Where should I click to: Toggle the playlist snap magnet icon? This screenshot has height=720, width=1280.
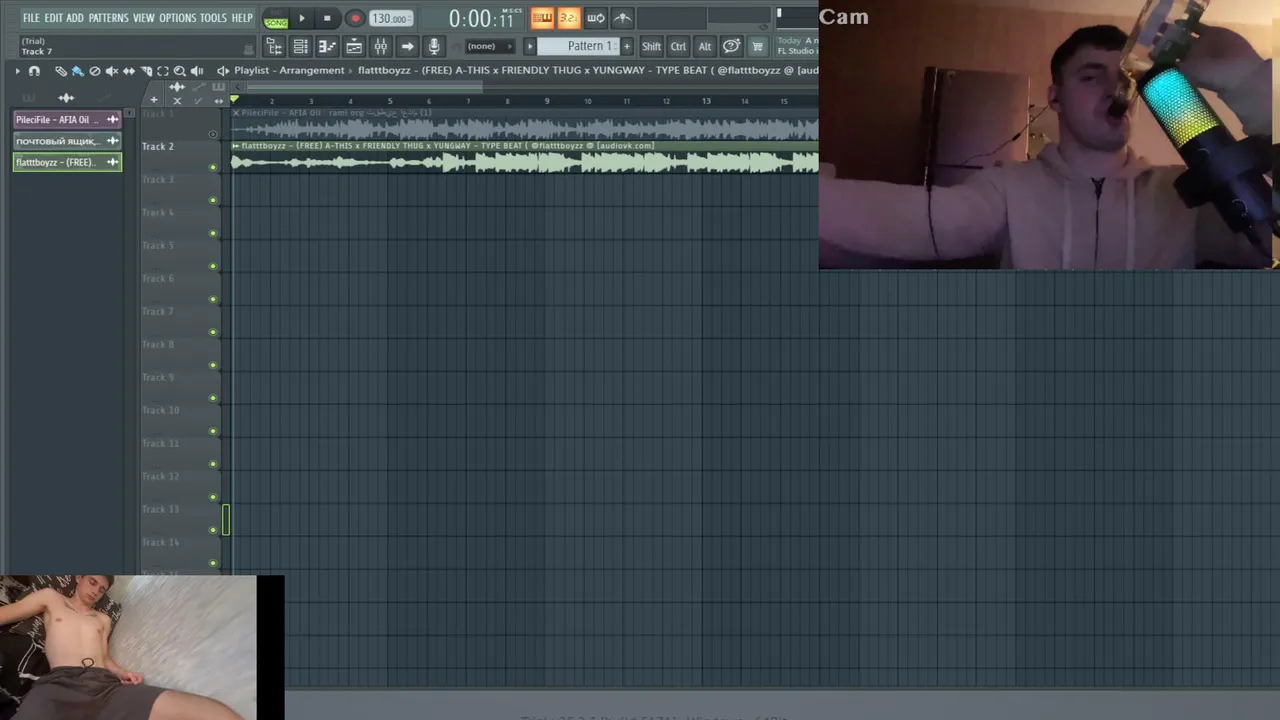coord(34,71)
